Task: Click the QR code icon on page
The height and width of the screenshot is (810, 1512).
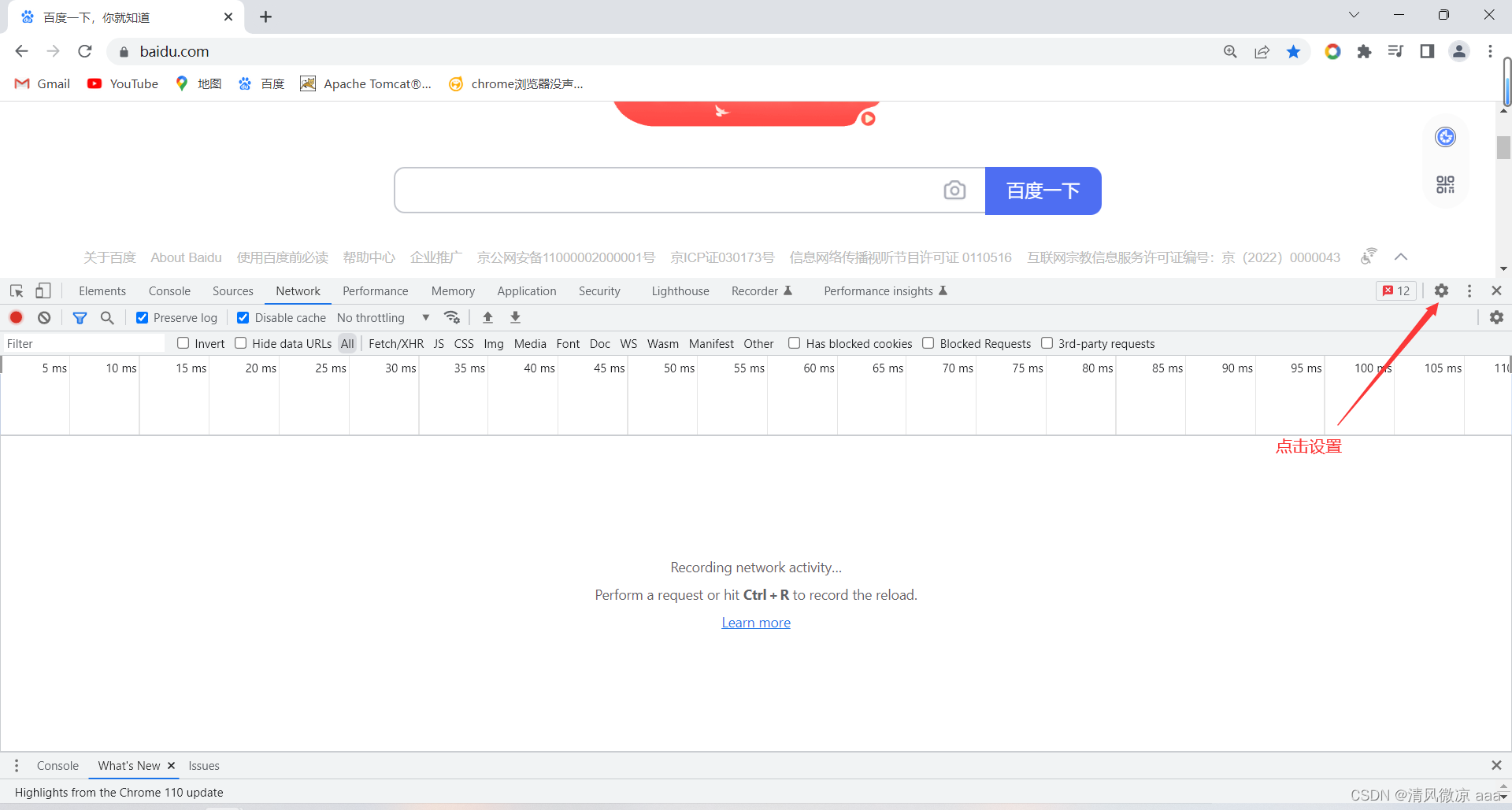Action: click(1445, 184)
